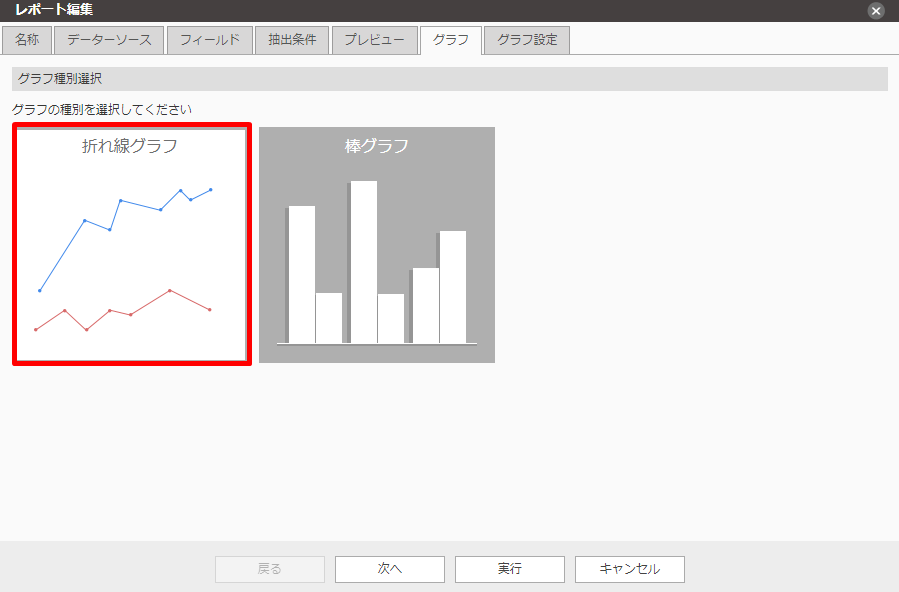Click the 実行 button
Image resolution: width=899 pixels, height=592 pixels.
(510, 569)
